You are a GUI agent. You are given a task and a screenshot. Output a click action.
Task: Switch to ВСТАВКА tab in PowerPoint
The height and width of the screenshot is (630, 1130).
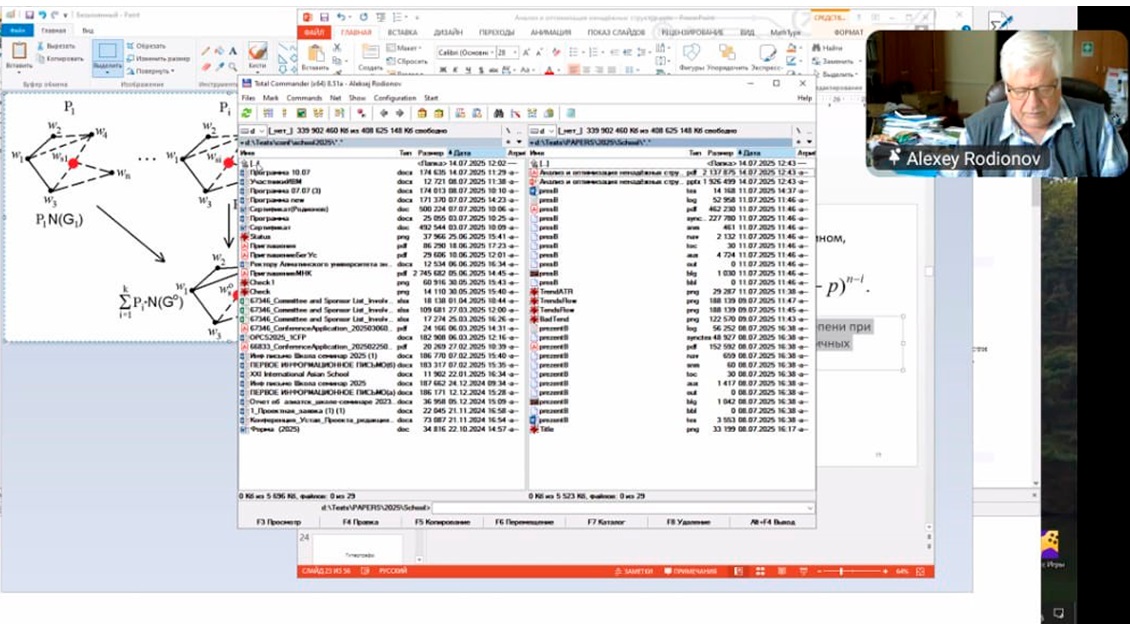[x=402, y=32]
